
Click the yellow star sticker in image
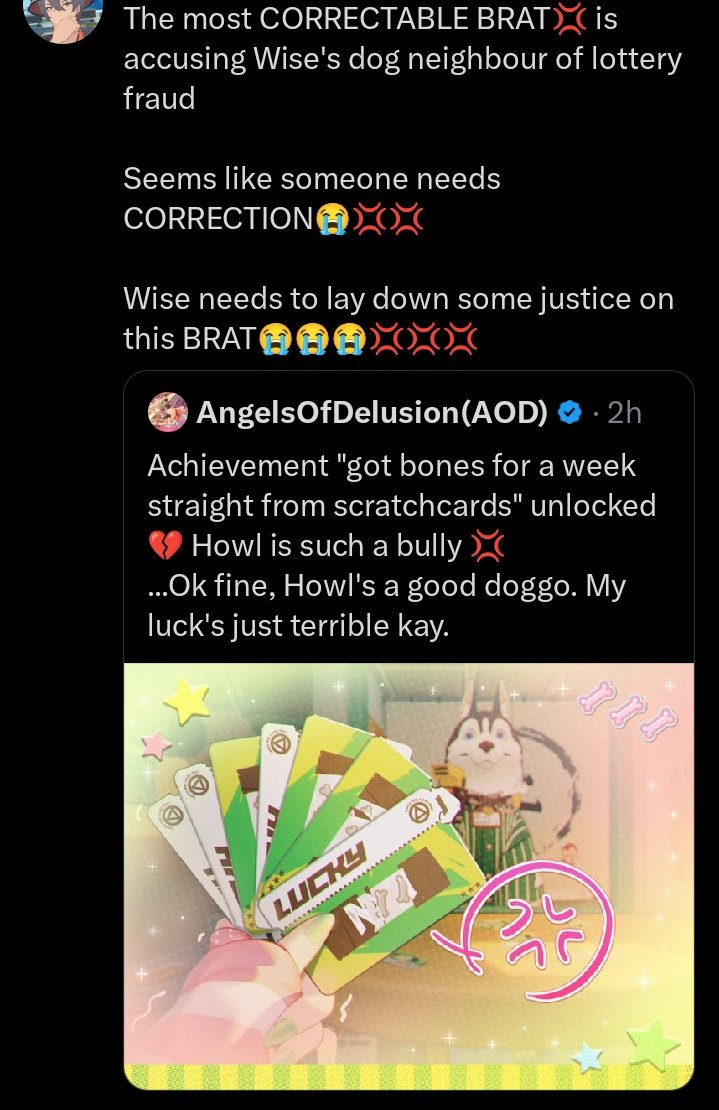[188, 700]
